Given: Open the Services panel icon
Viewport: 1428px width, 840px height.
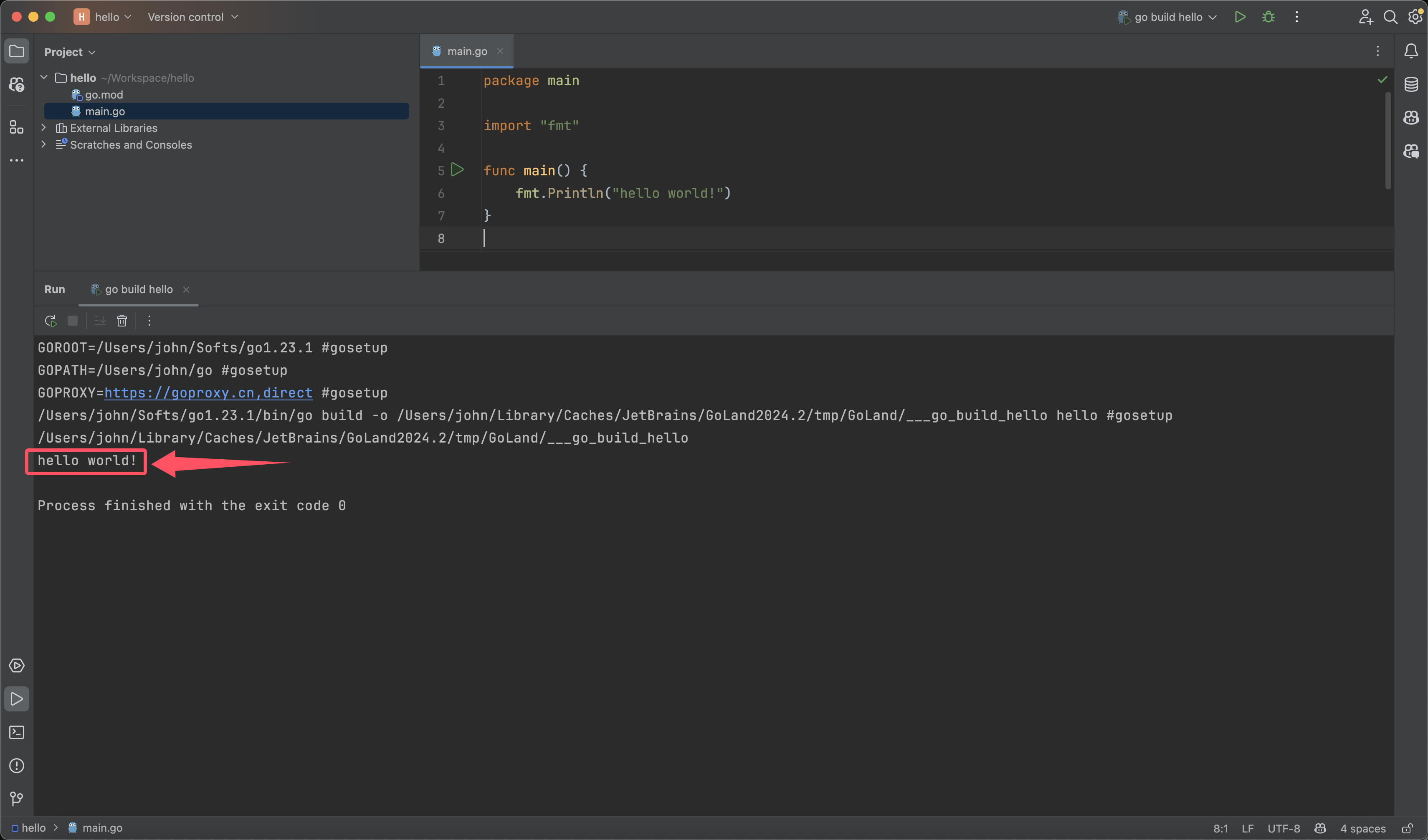Looking at the screenshot, I should pyautogui.click(x=17, y=665).
